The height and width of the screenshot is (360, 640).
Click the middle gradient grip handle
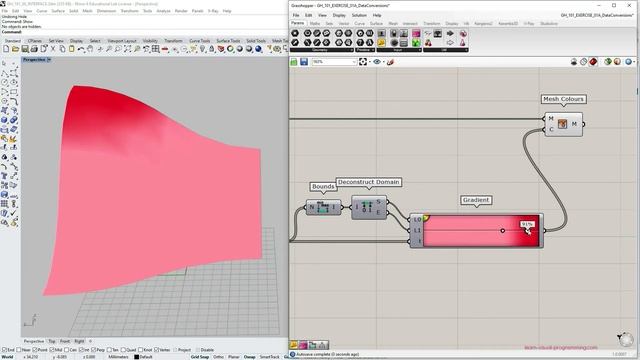point(502,231)
